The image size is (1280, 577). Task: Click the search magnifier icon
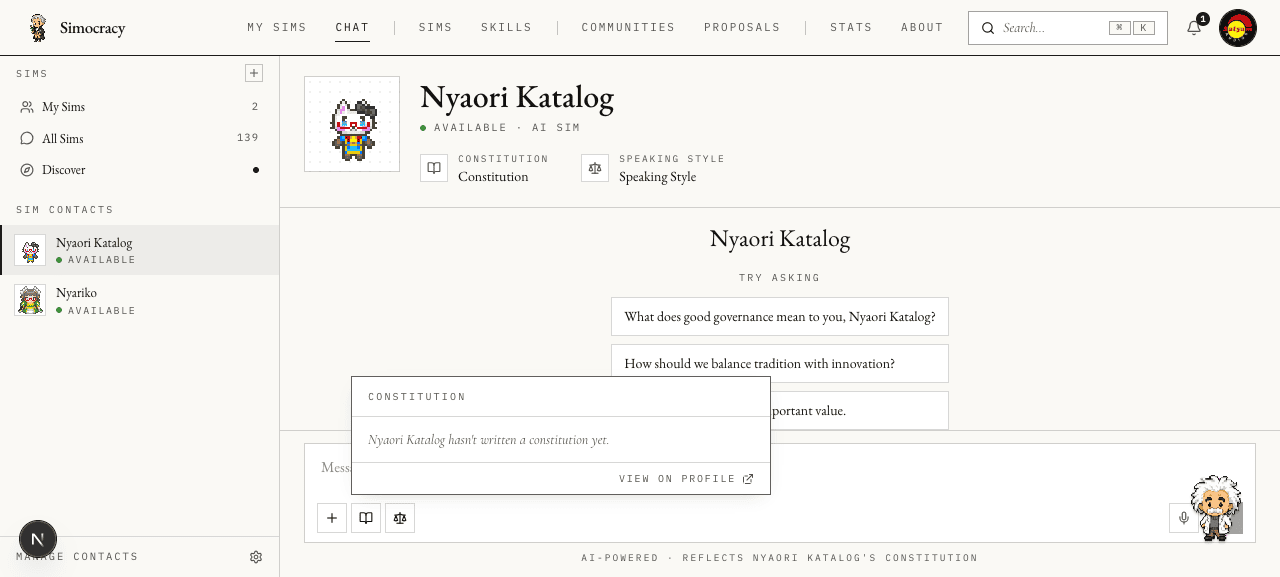pyautogui.click(x=988, y=28)
